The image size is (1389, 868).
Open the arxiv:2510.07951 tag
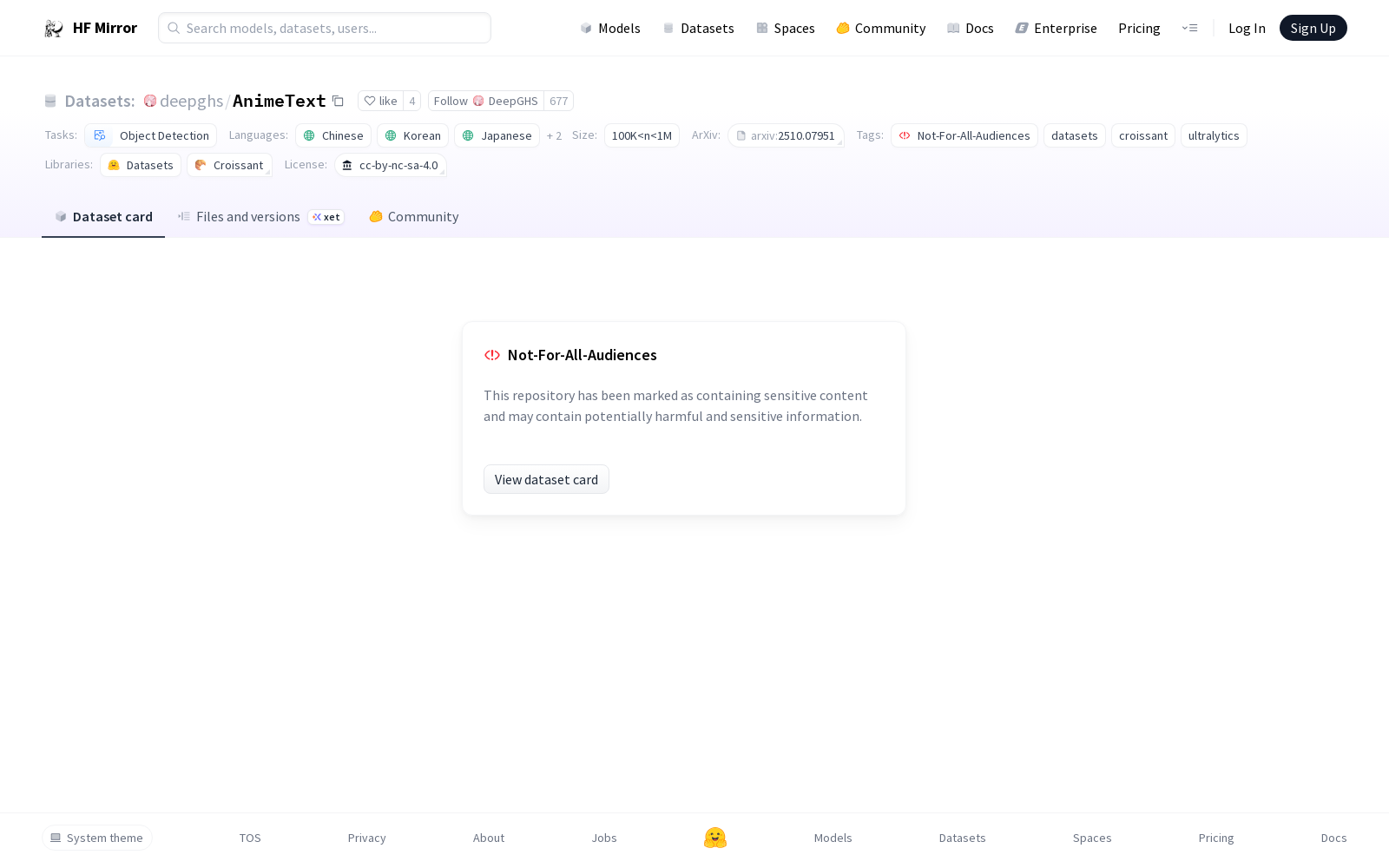pyautogui.click(x=786, y=135)
